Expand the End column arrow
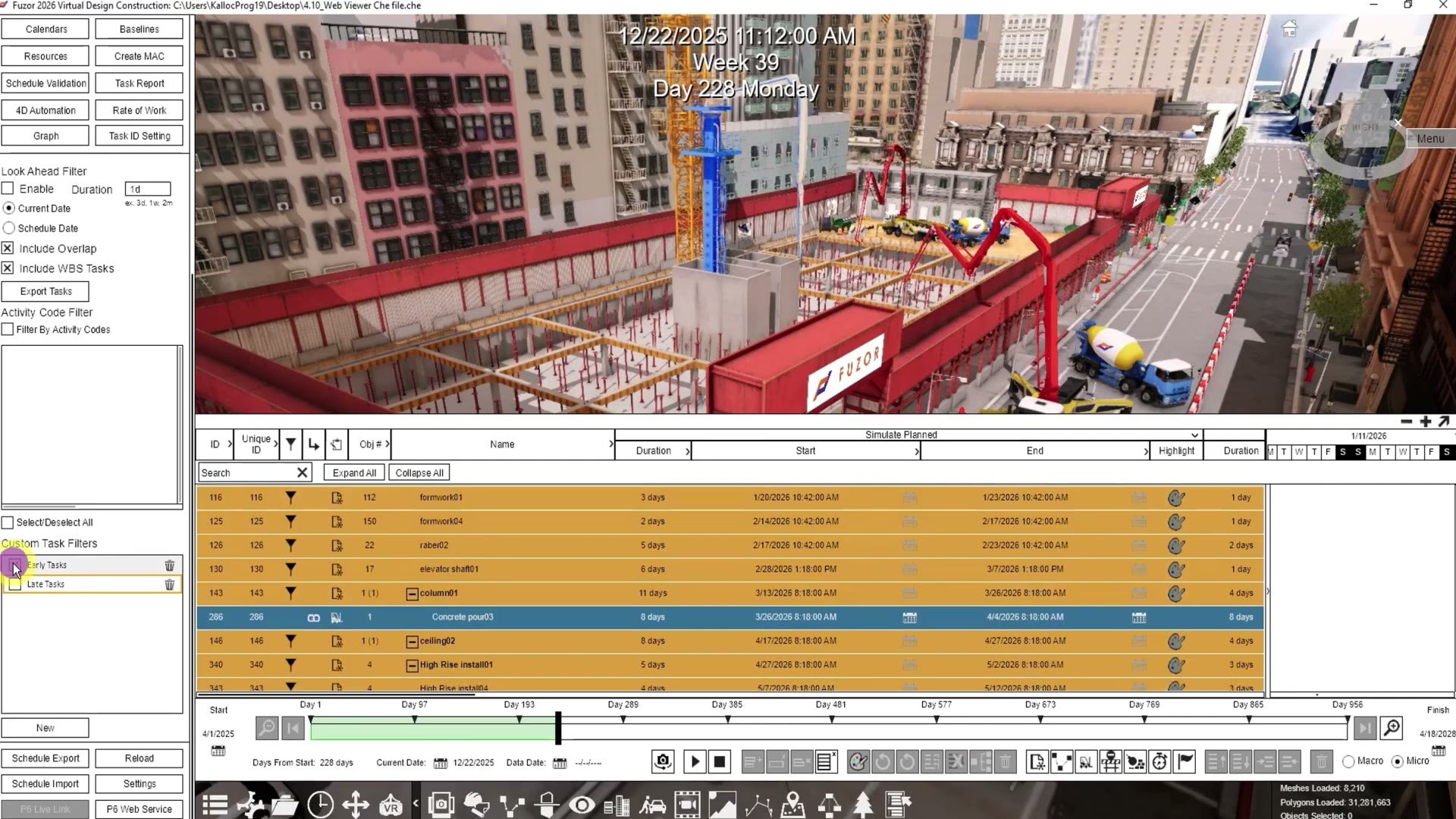 [1146, 451]
